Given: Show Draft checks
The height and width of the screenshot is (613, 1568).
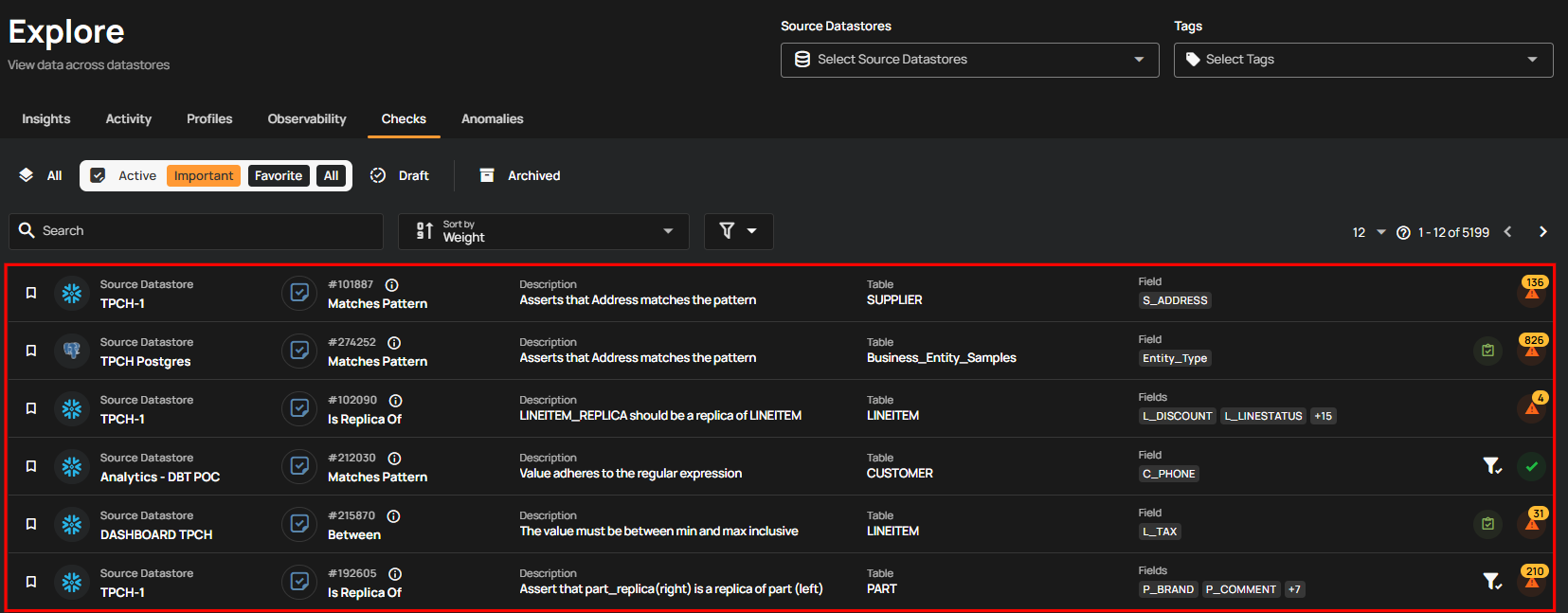Looking at the screenshot, I should [400, 176].
